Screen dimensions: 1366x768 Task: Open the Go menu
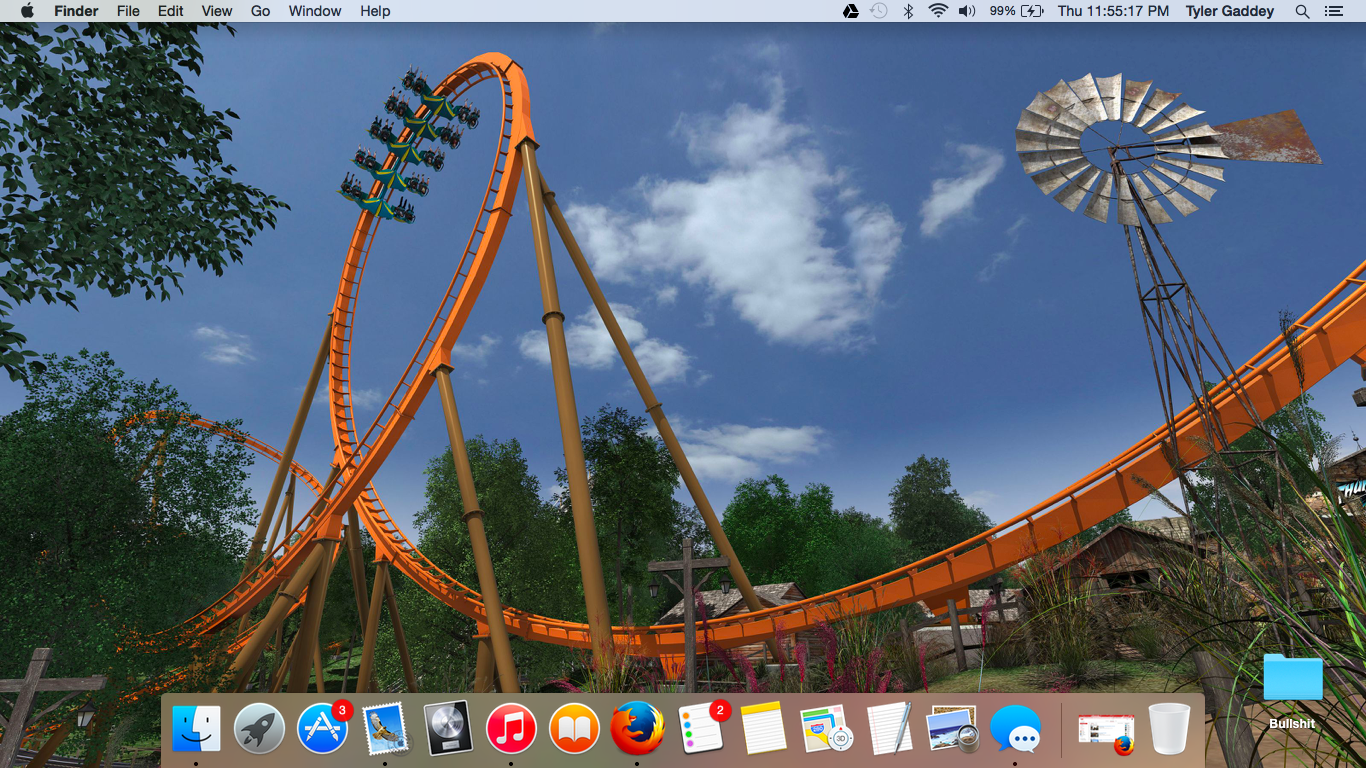tap(260, 11)
